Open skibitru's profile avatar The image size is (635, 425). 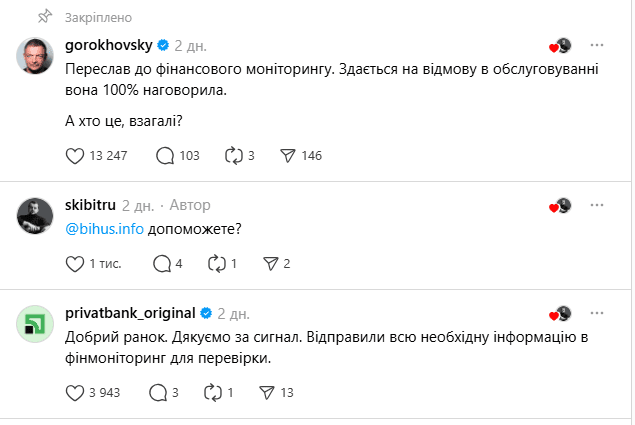click(x=36, y=215)
